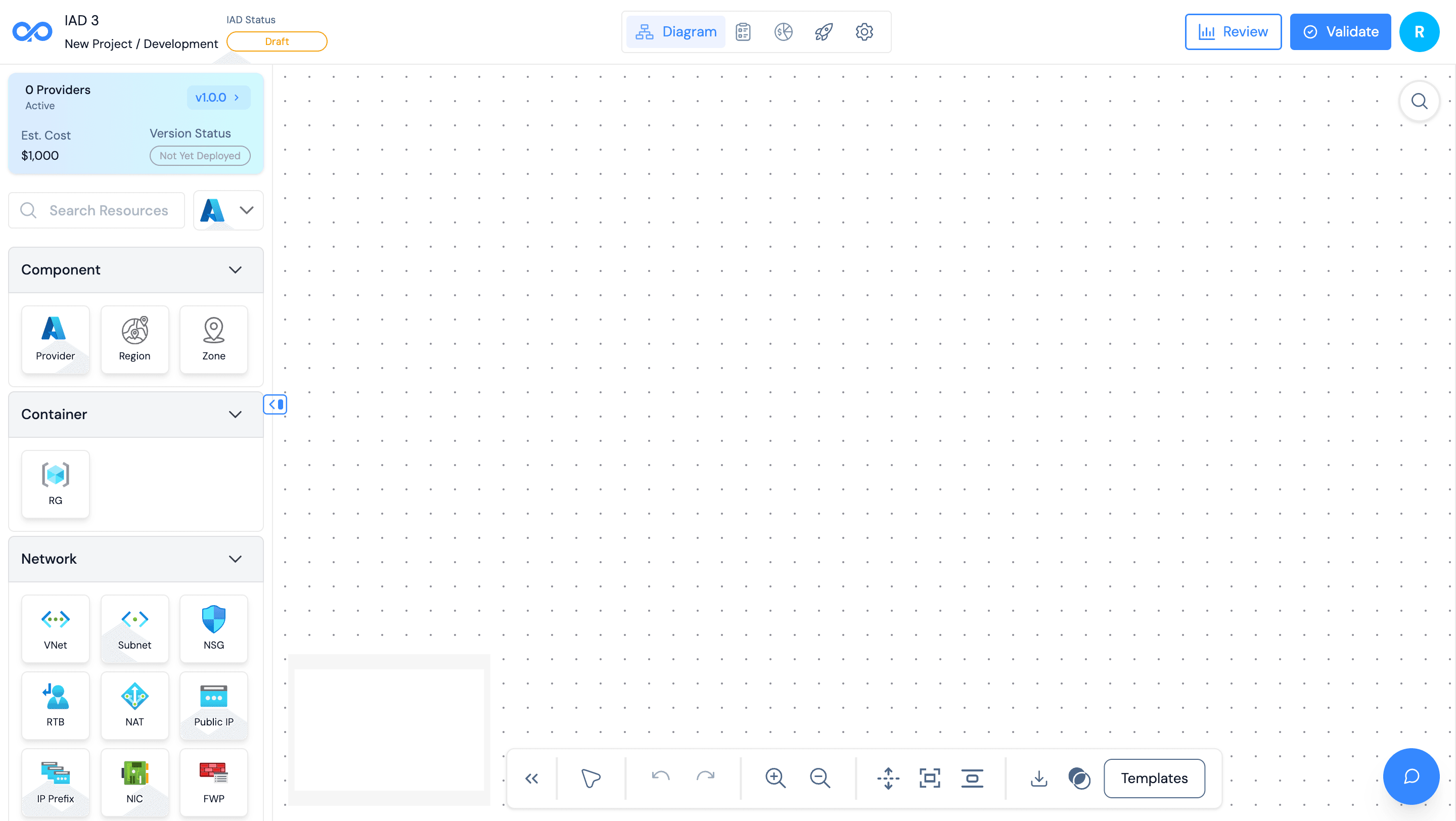Select the RG resource group container

coord(56,484)
